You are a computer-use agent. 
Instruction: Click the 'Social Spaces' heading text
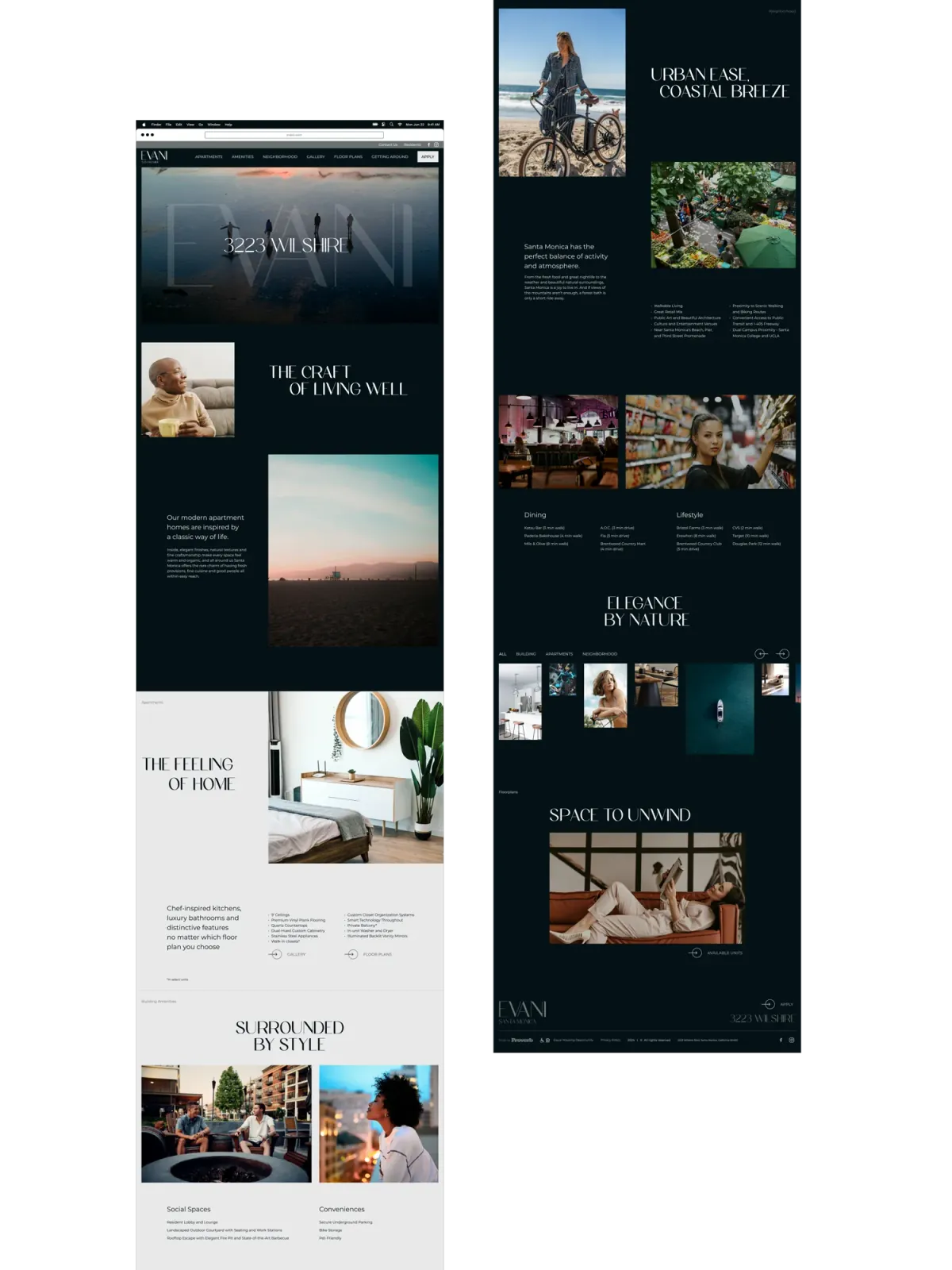coord(189,1209)
